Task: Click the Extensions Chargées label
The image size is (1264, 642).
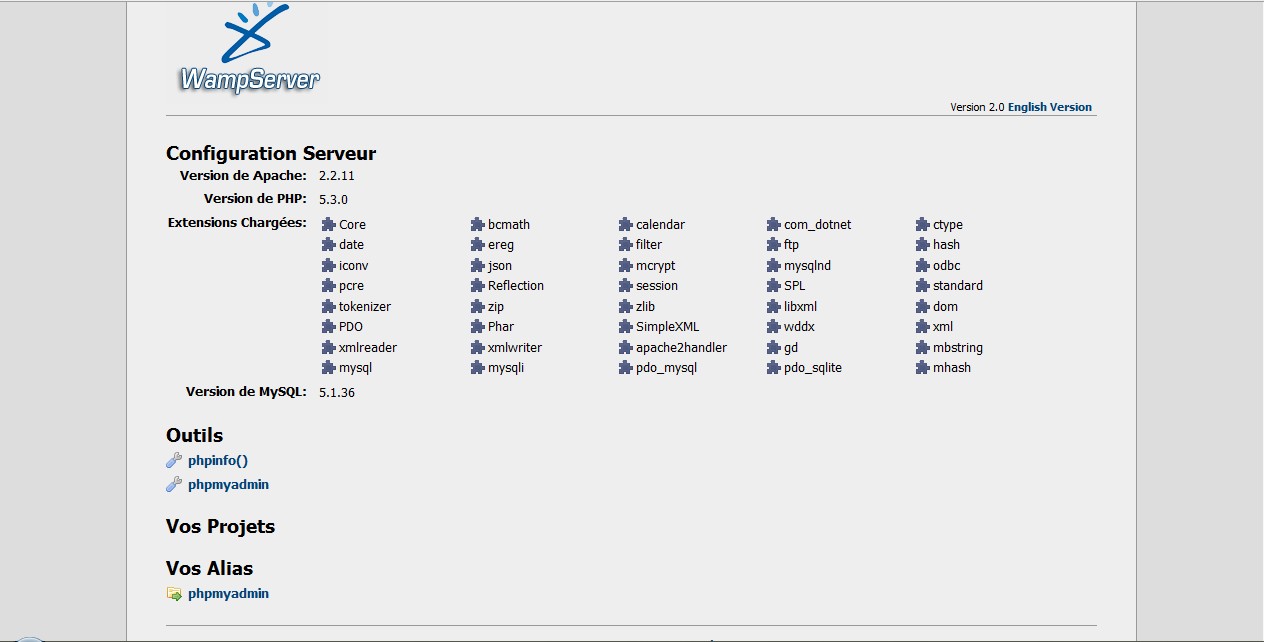Action: point(237,223)
